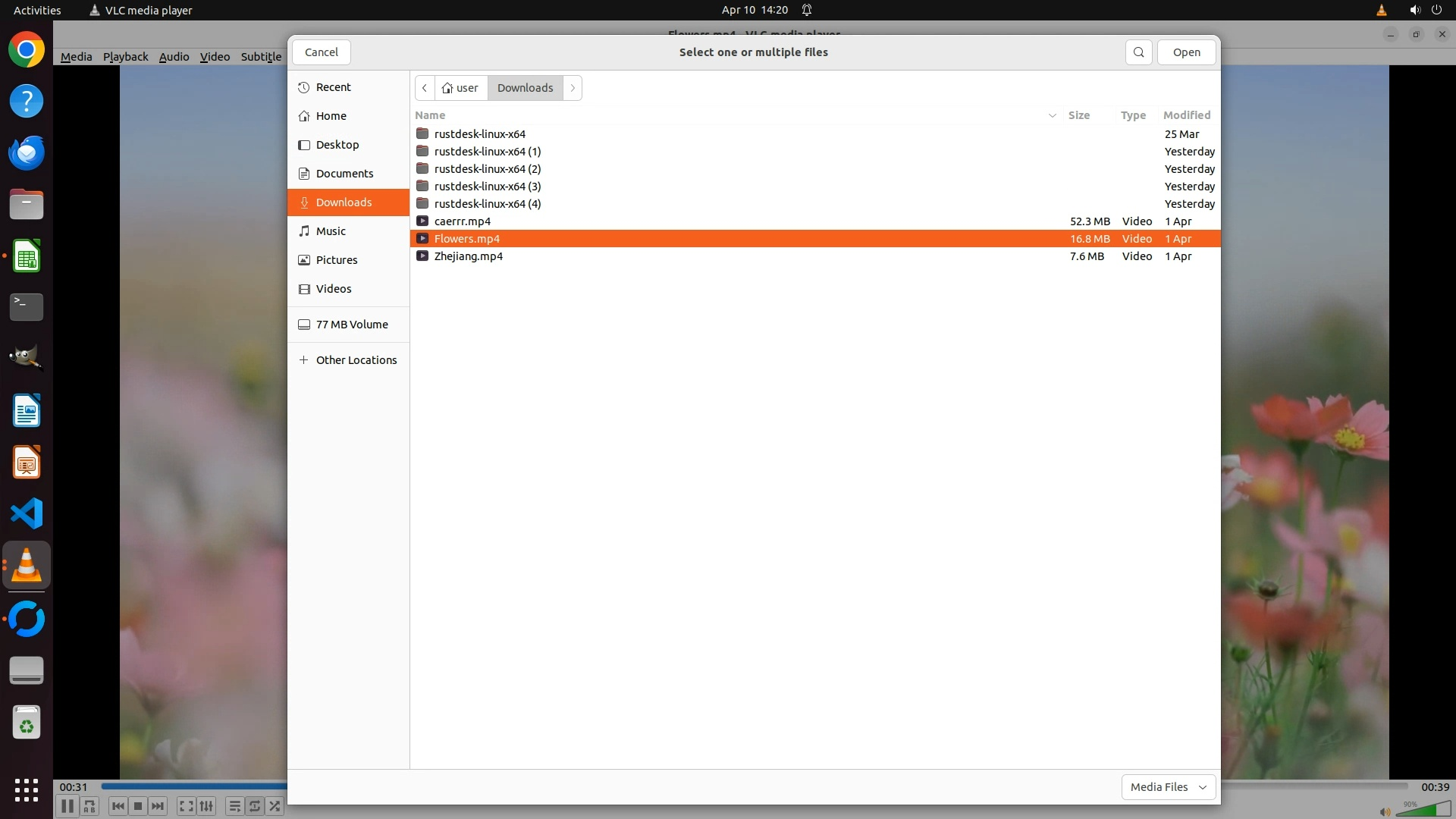1456x819 pixels.
Task: Pause the video playback
Action: (x=67, y=806)
